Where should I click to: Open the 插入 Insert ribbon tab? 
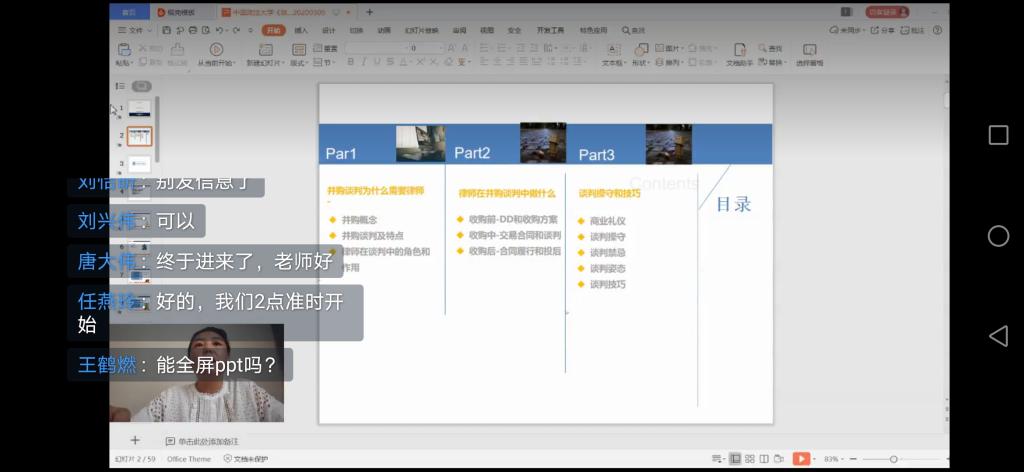click(x=301, y=30)
